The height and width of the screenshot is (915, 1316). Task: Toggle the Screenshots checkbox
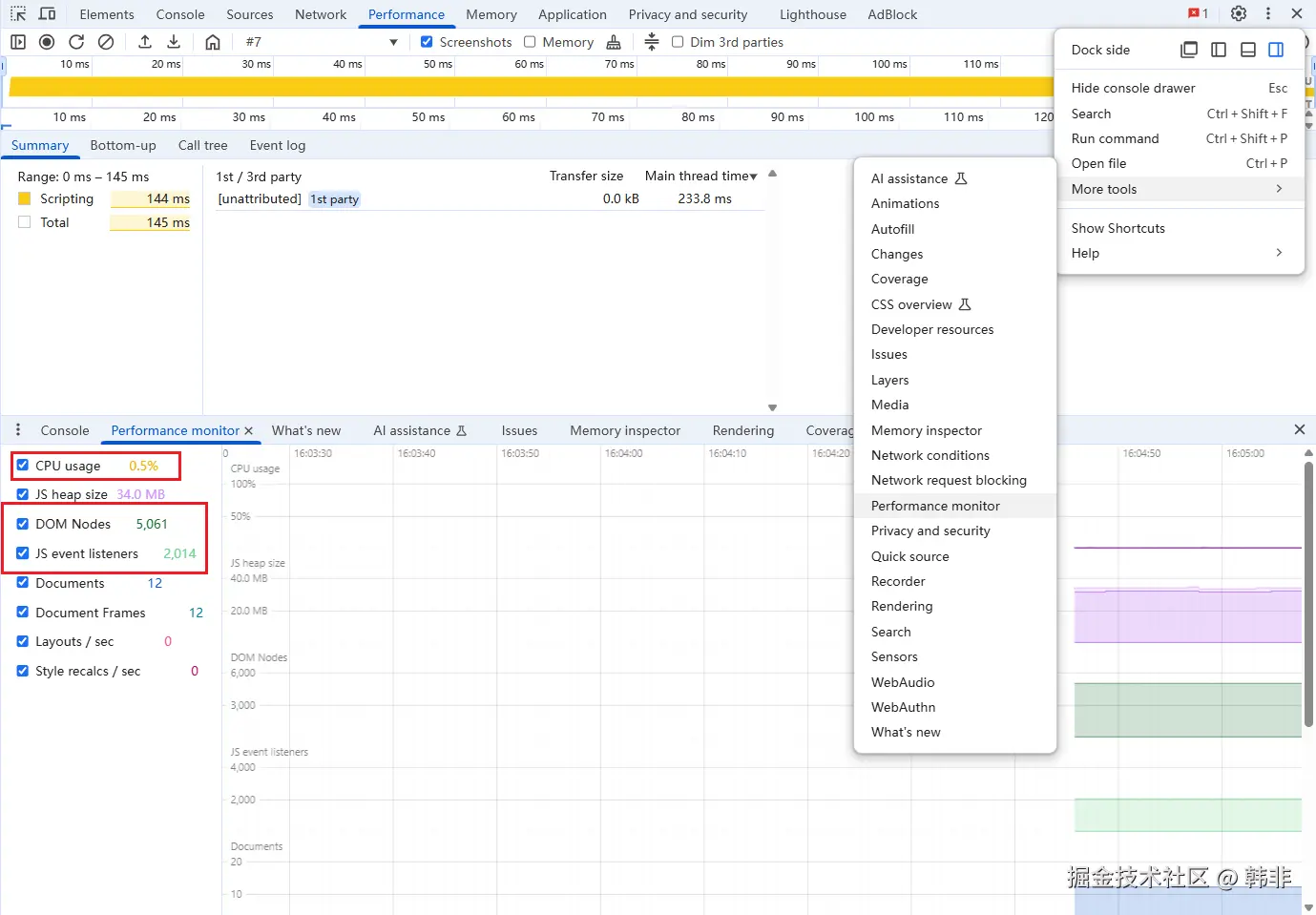(427, 42)
